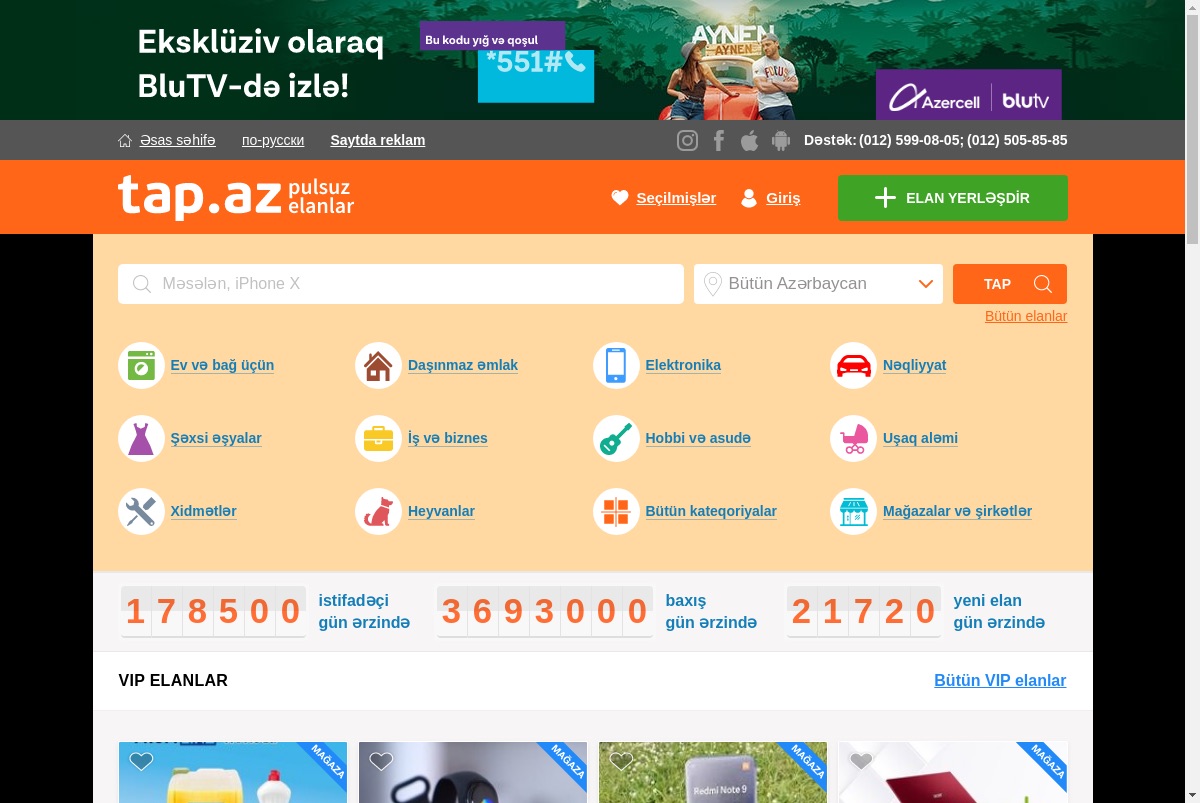Click the heart icon next to Seçilmişlər
The height and width of the screenshot is (803, 1200).
(x=620, y=198)
